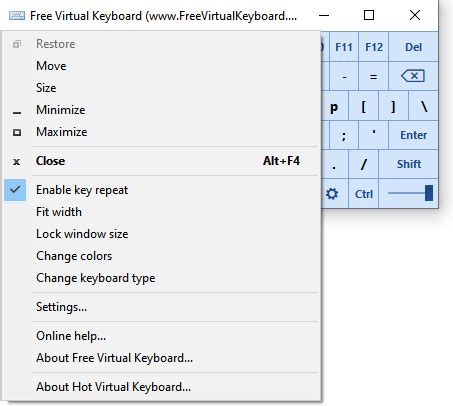
Task: Tap the forward slash key
Action: click(364, 164)
